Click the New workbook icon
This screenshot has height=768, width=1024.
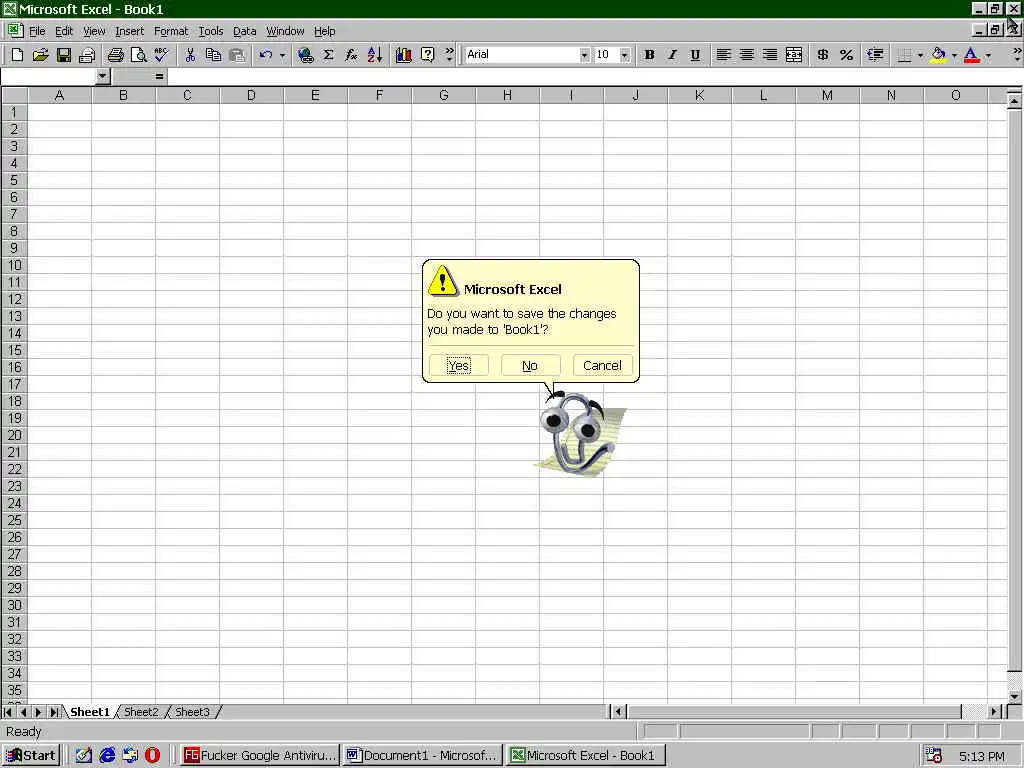click(17, 55)
